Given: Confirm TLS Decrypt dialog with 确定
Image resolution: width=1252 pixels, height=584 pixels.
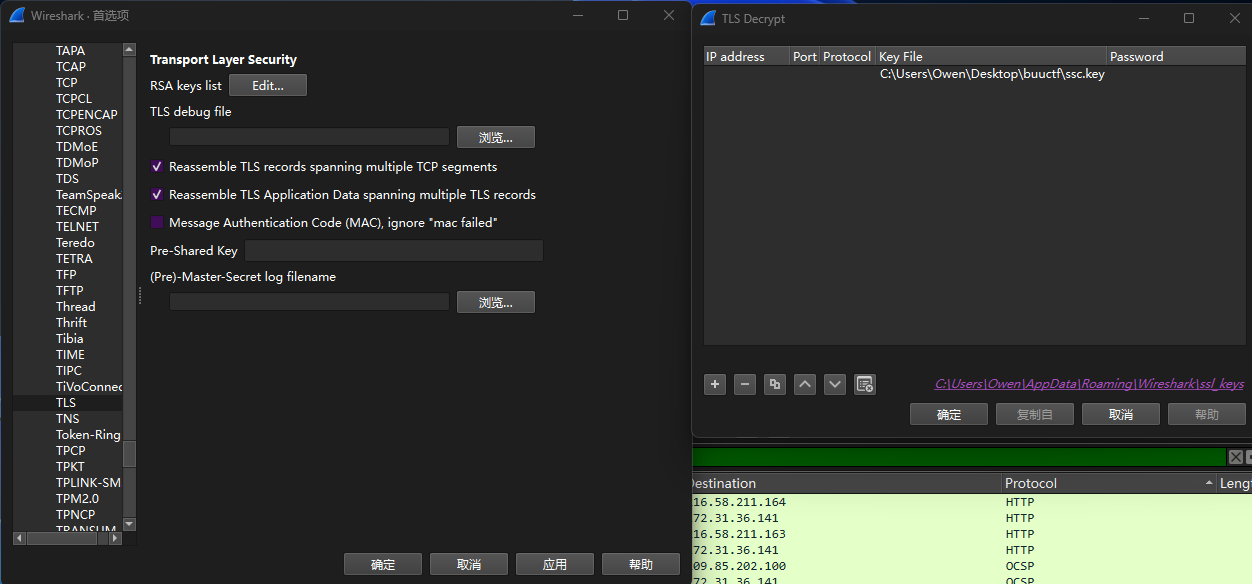Looking at the screenshot, I should 949,414.
